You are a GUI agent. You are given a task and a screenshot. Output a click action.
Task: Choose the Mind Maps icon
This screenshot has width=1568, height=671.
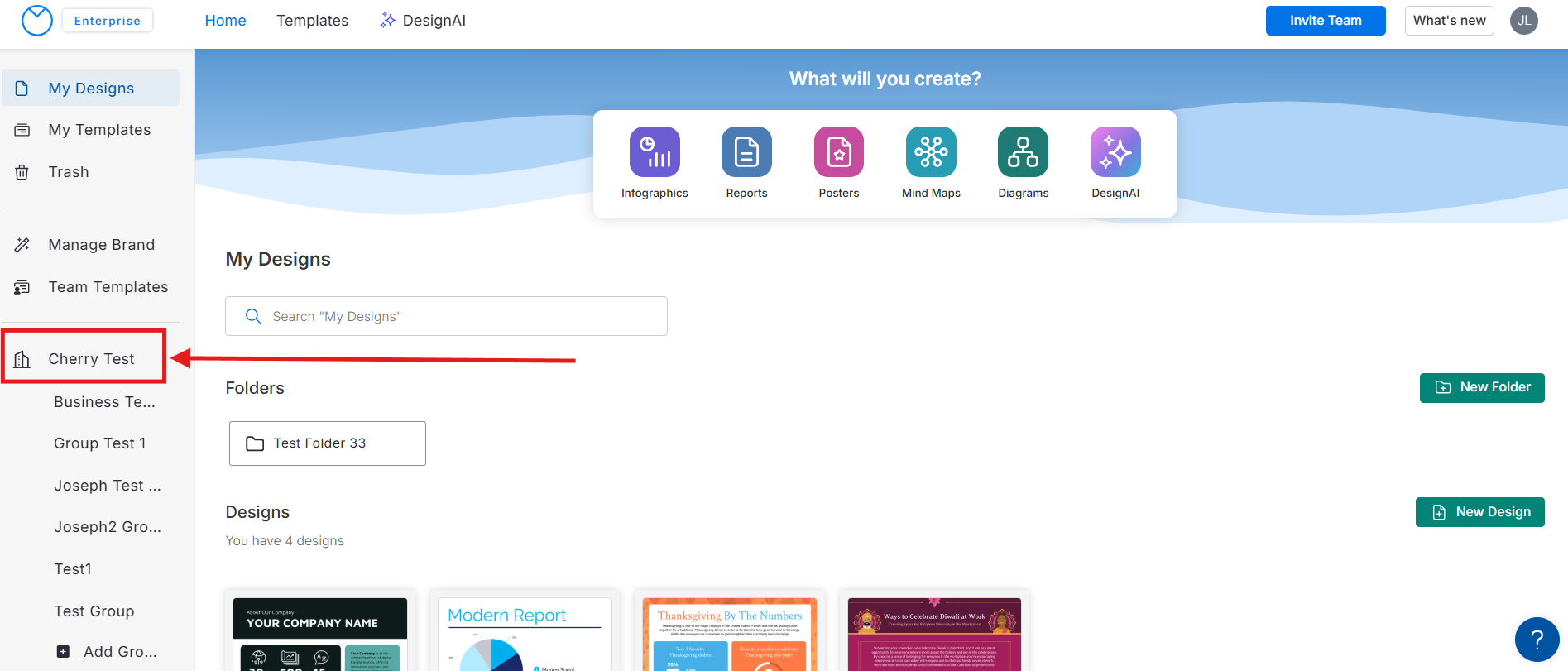tap(931, 152)
